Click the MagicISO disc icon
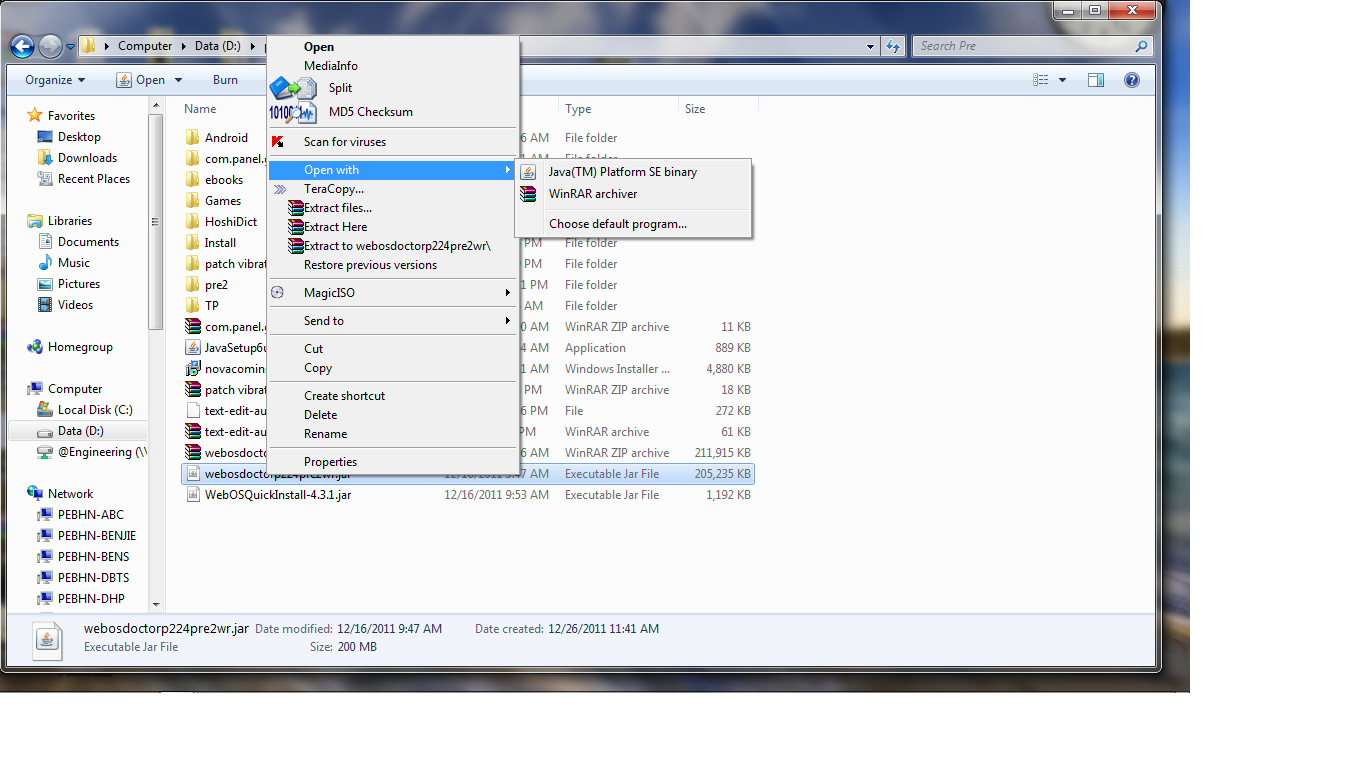 [x=278, y=293]
